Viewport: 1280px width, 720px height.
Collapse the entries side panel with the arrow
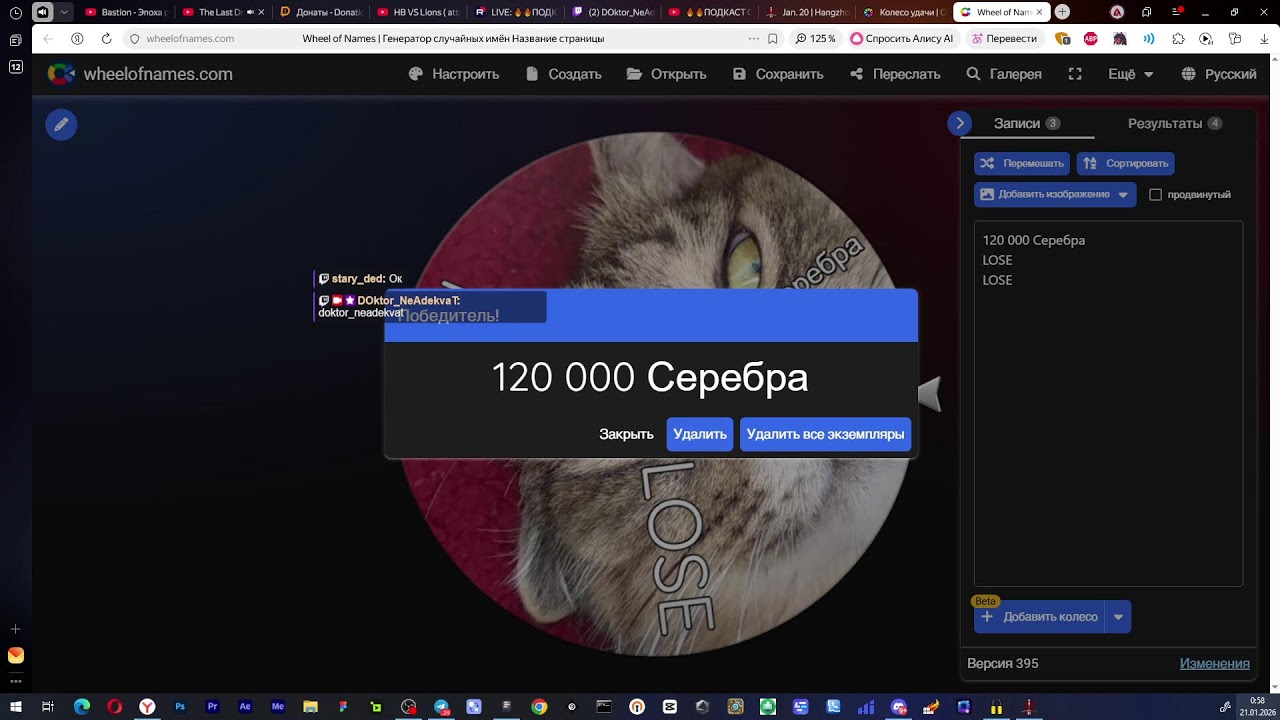959,123
